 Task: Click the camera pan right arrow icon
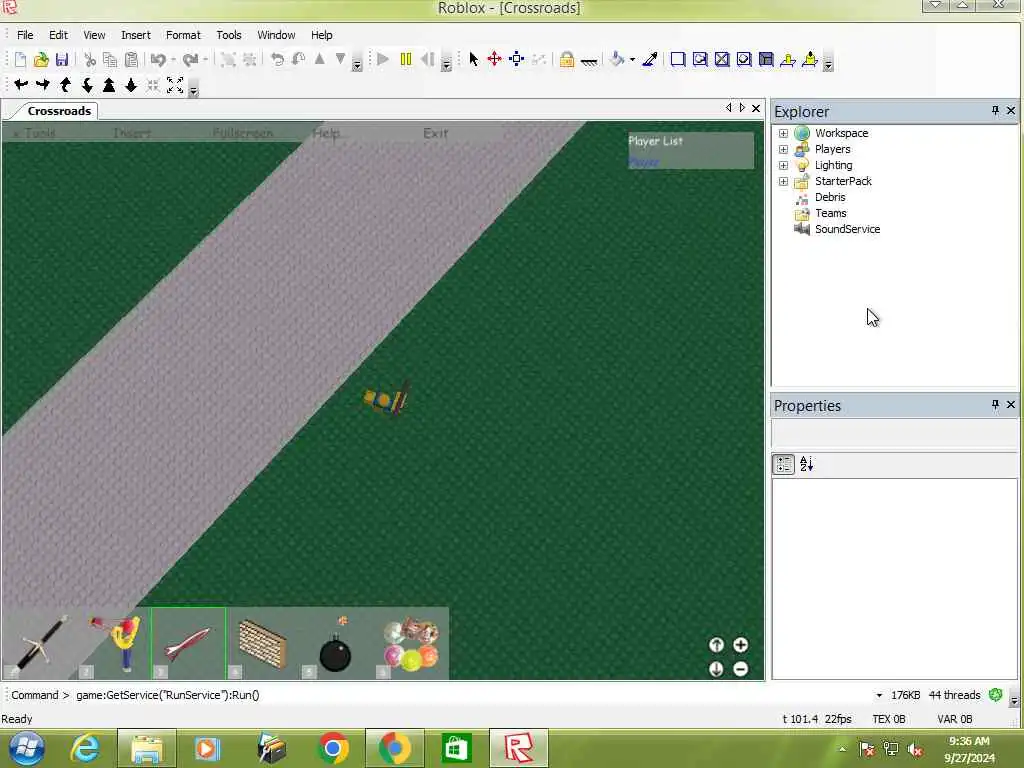point(43,85)
